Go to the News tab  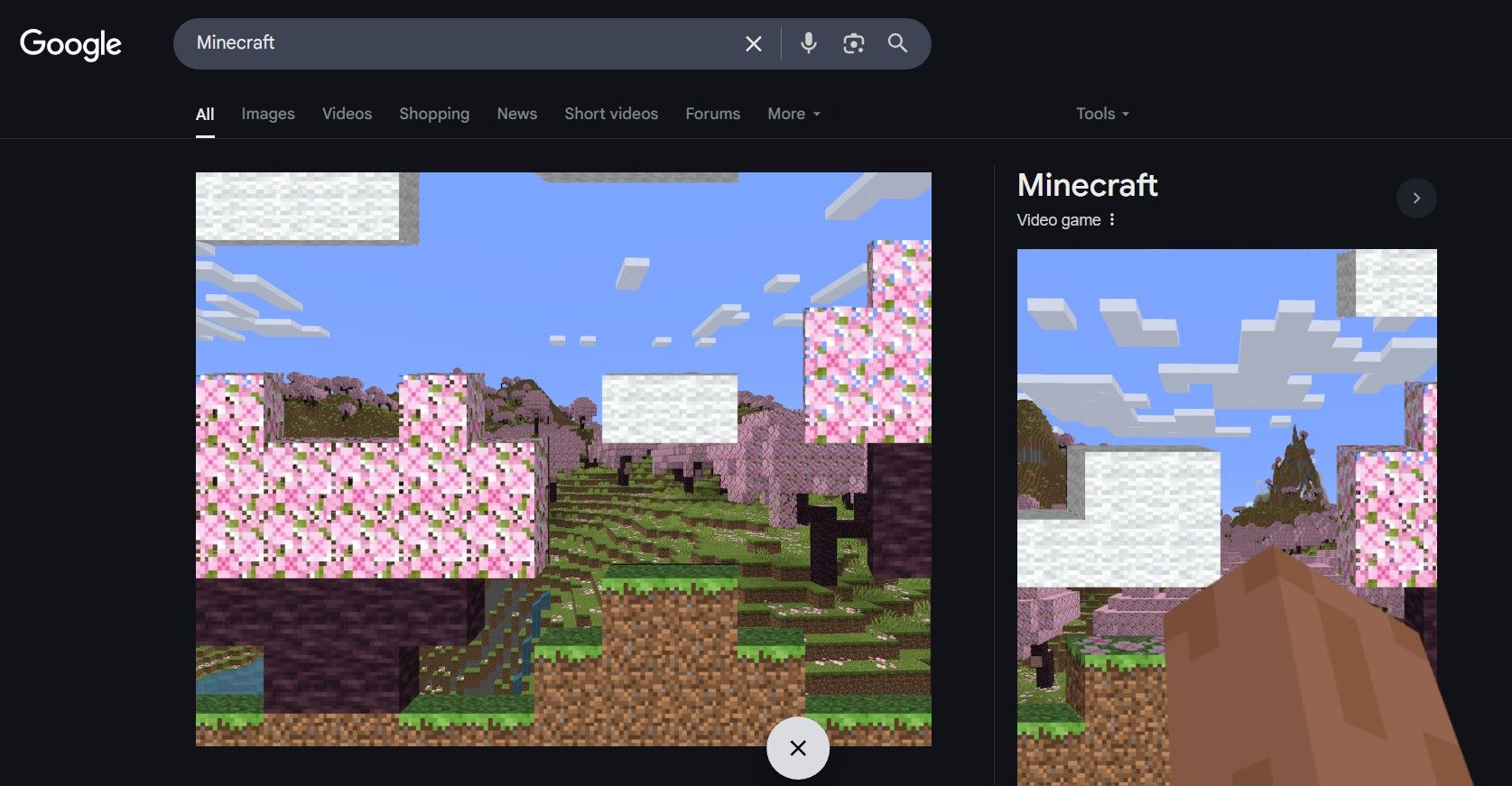pos(516,114)
